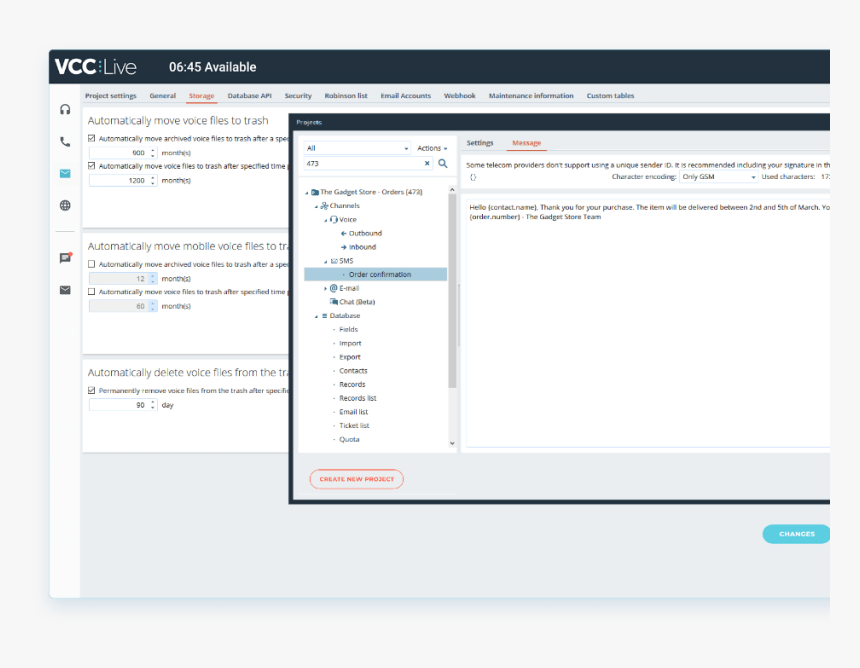
Task: Click the 1200 month(s) stepper arrows
Action: (153, 180)
